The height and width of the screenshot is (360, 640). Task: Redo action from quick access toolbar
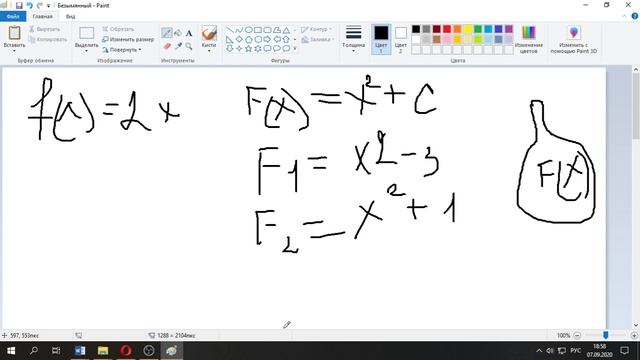(x=40, y=5)
